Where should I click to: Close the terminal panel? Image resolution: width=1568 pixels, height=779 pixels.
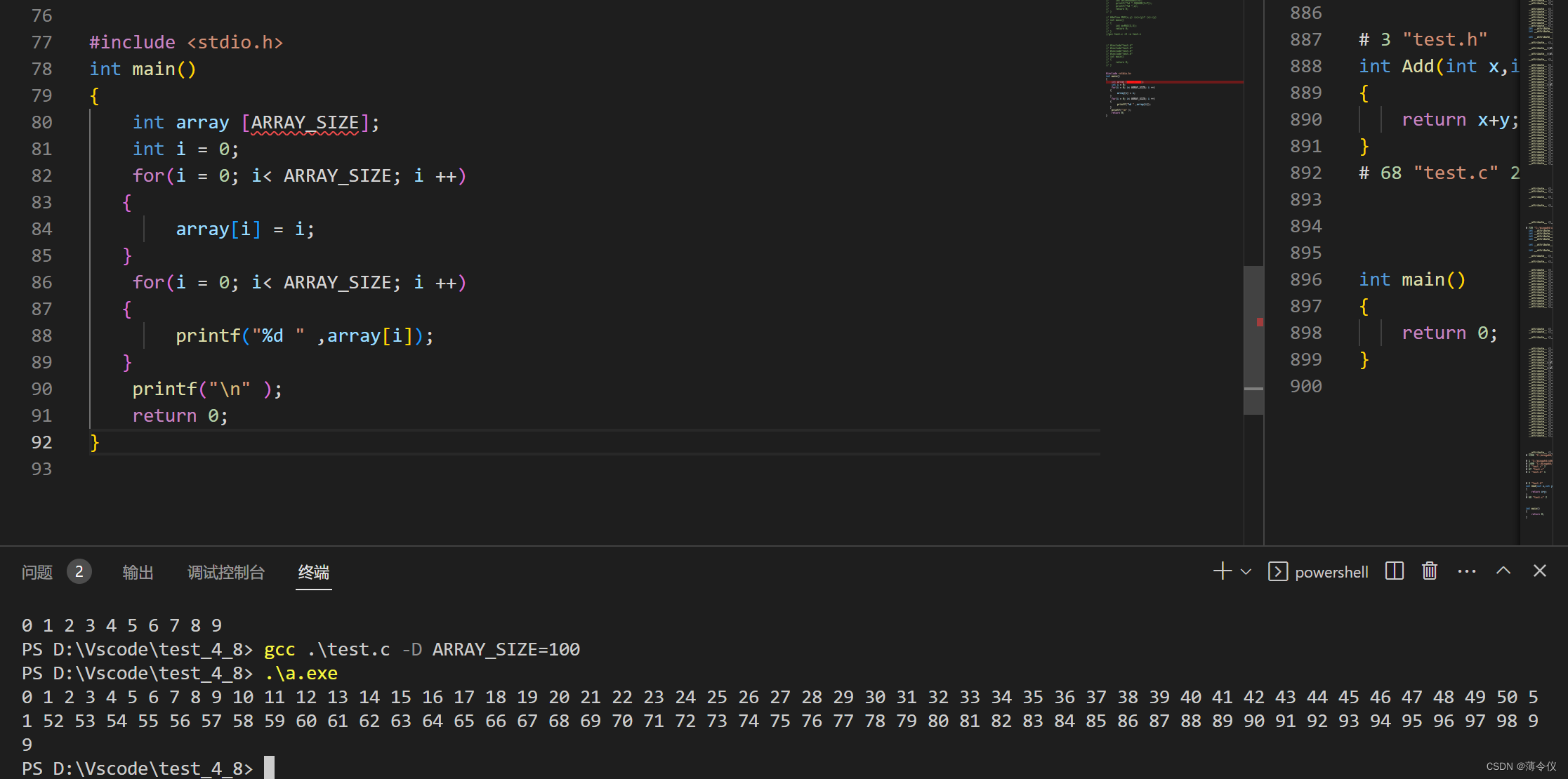(1540, 571)
